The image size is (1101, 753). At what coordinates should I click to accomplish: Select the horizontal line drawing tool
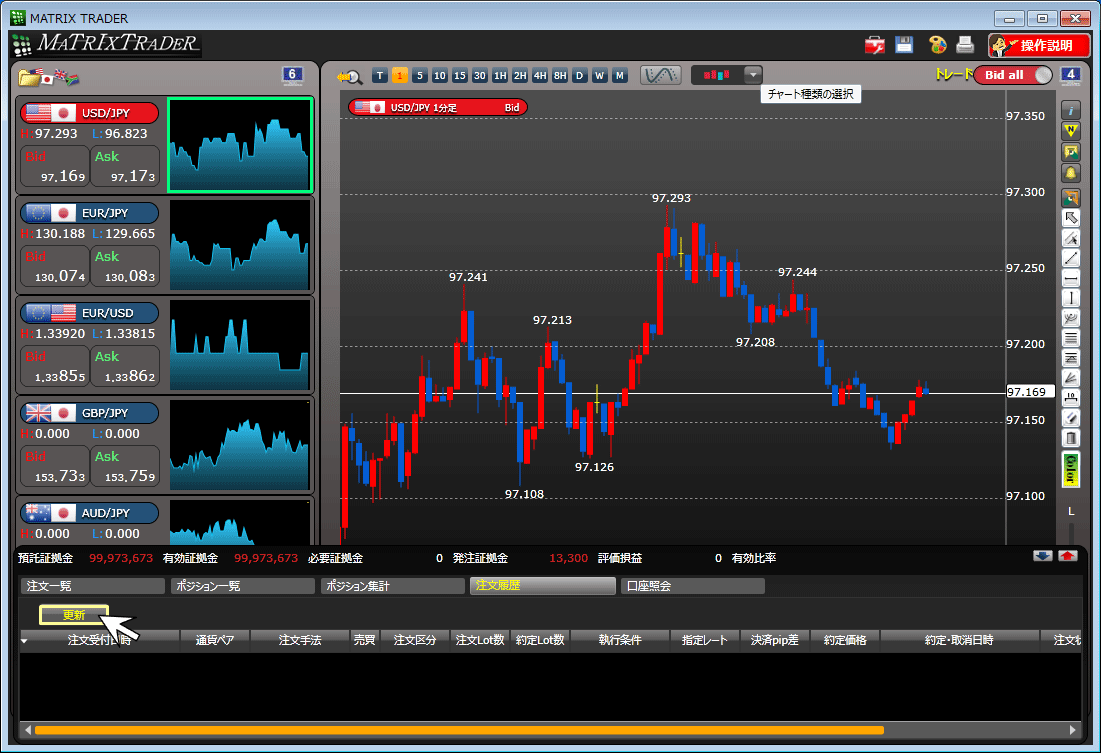(x=1071, y=279)
